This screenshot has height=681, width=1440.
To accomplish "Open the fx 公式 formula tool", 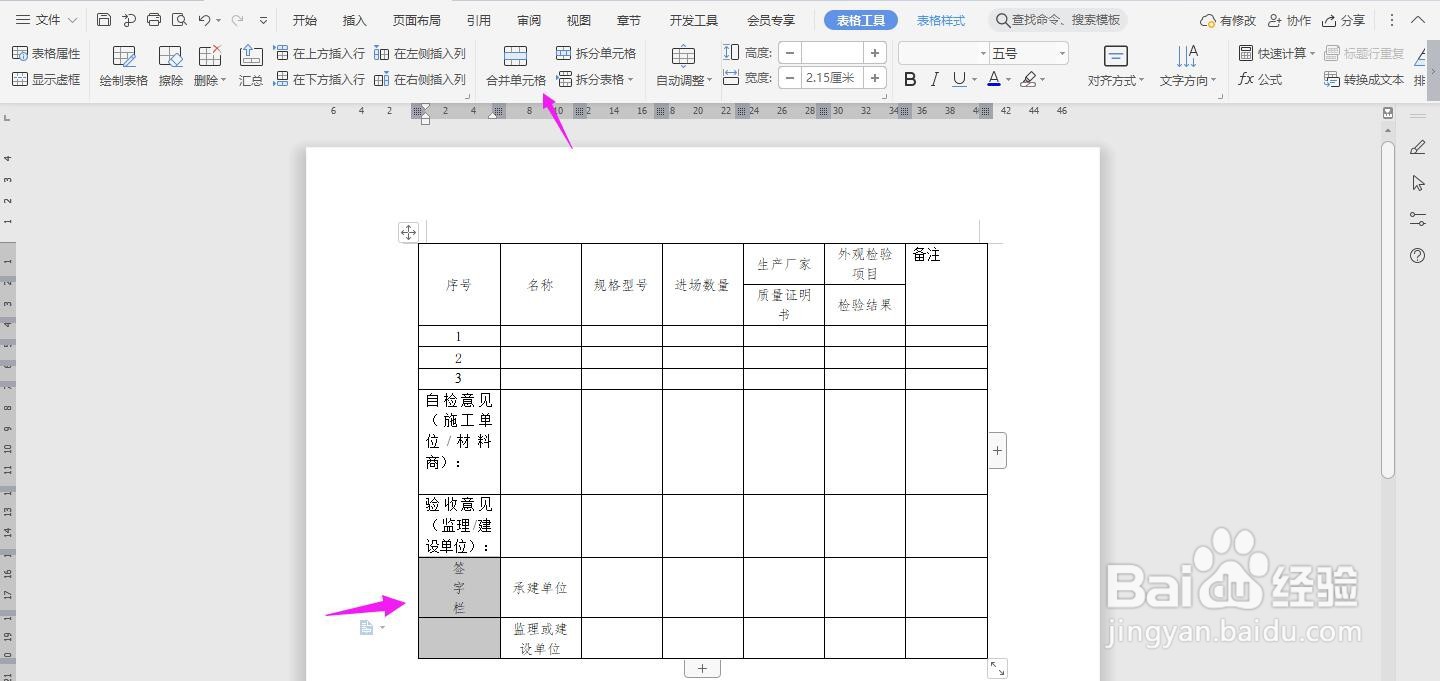I will (1262, 79).
